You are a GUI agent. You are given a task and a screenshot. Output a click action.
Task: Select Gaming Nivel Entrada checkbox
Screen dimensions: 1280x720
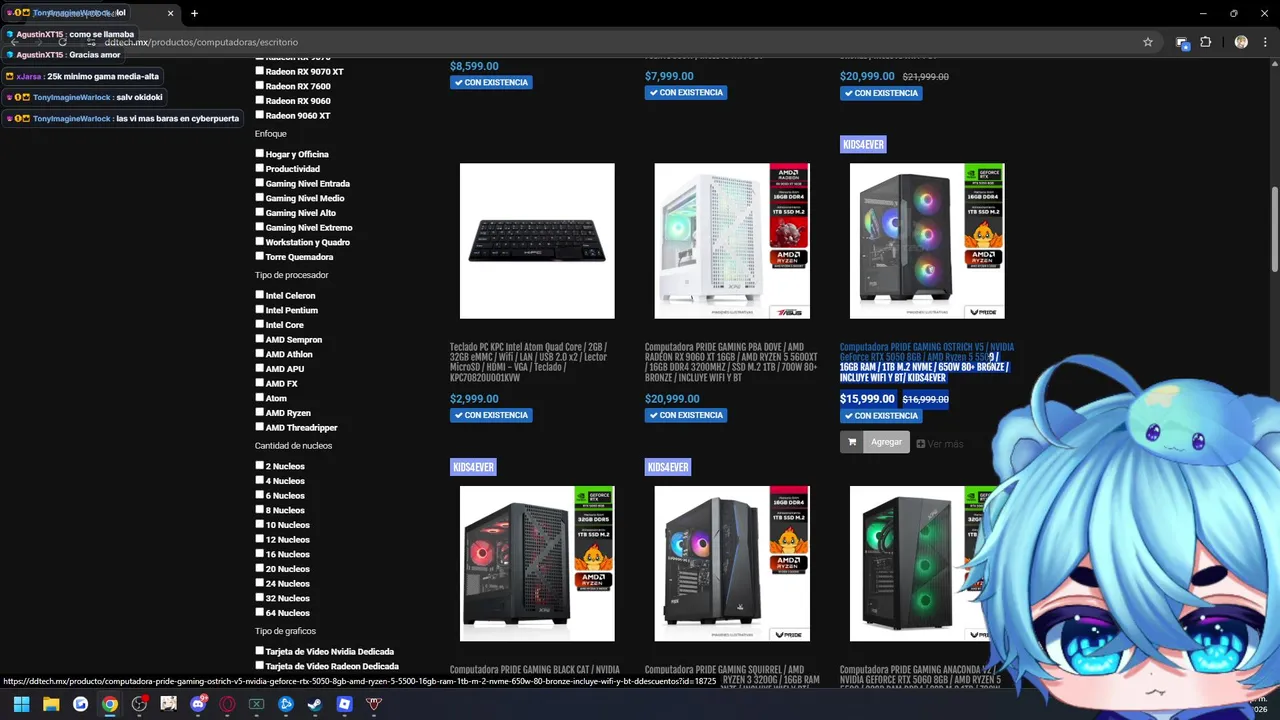260,183
